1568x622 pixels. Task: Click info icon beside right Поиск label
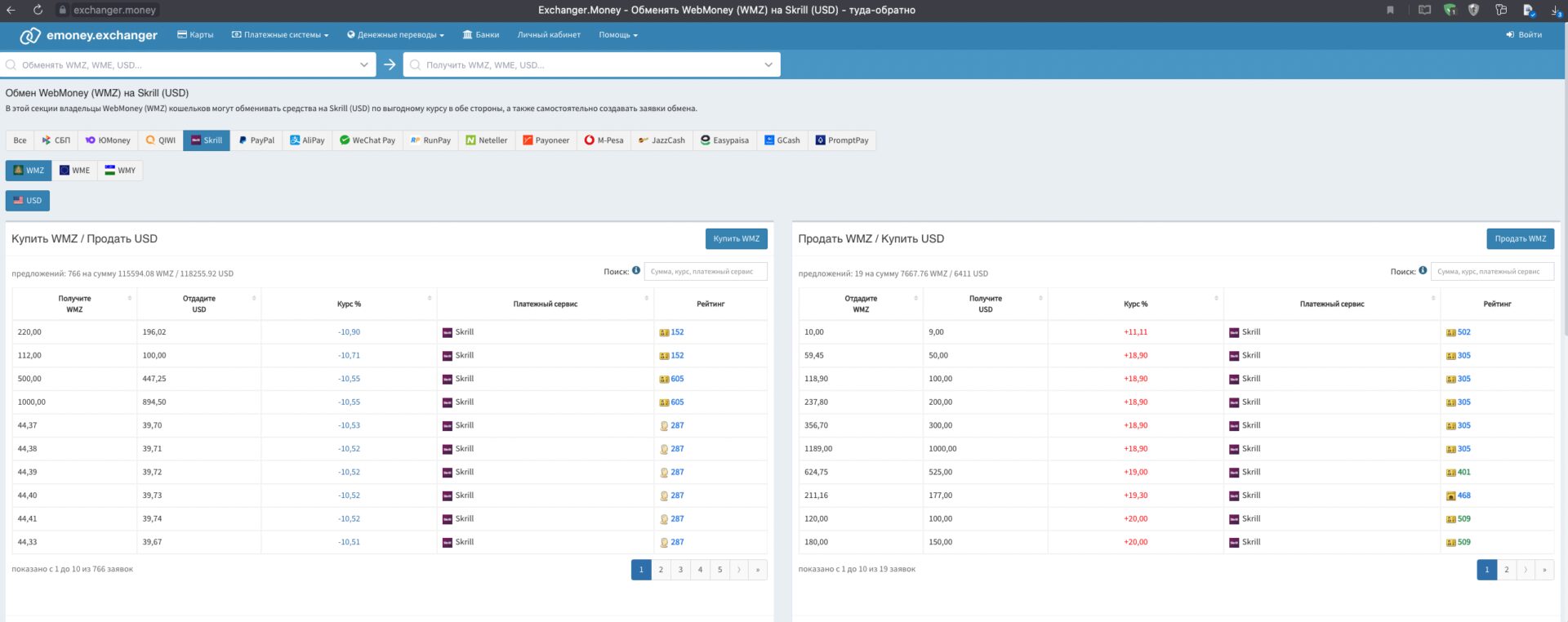point(1423,271)
